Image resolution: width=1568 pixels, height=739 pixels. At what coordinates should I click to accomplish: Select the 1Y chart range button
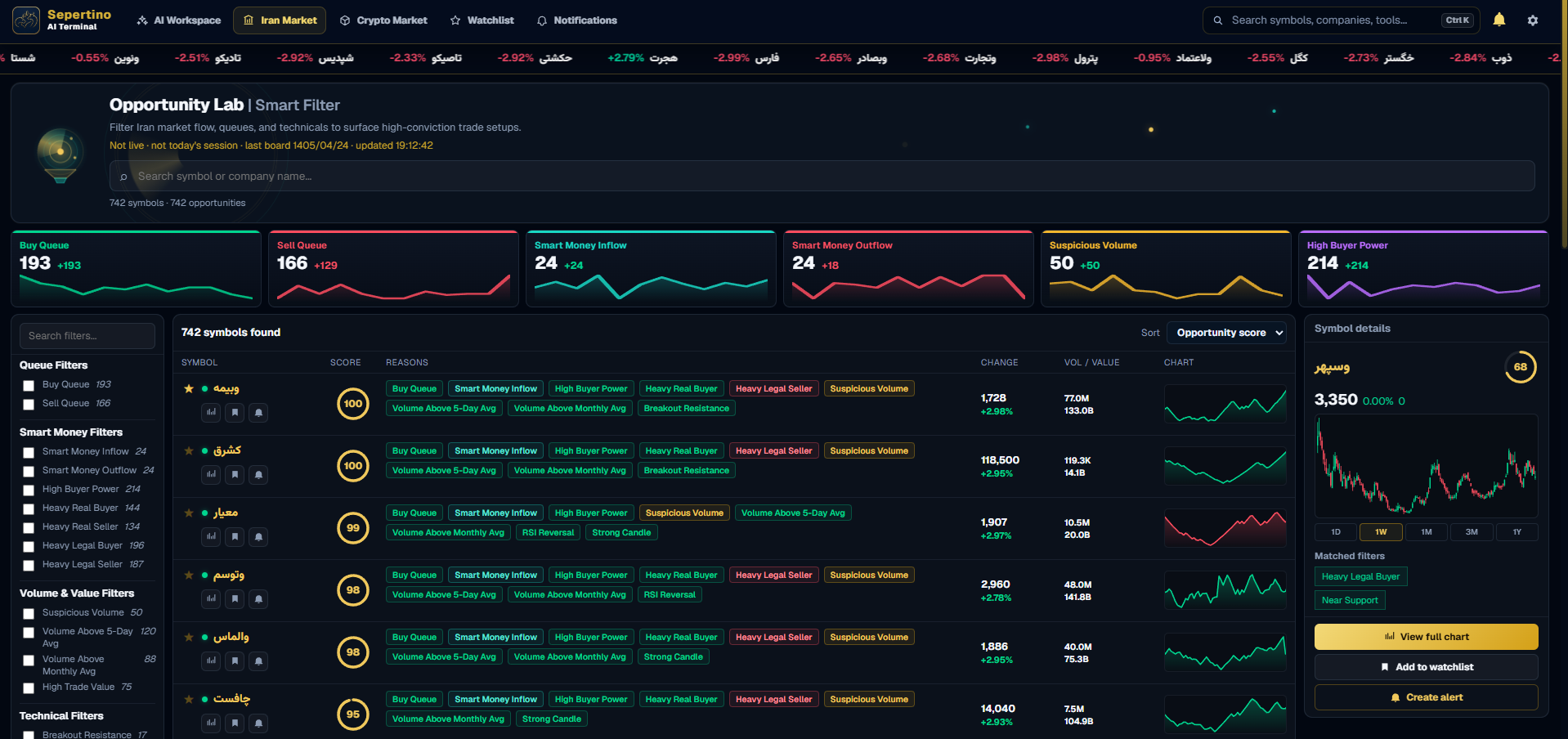1517,532
